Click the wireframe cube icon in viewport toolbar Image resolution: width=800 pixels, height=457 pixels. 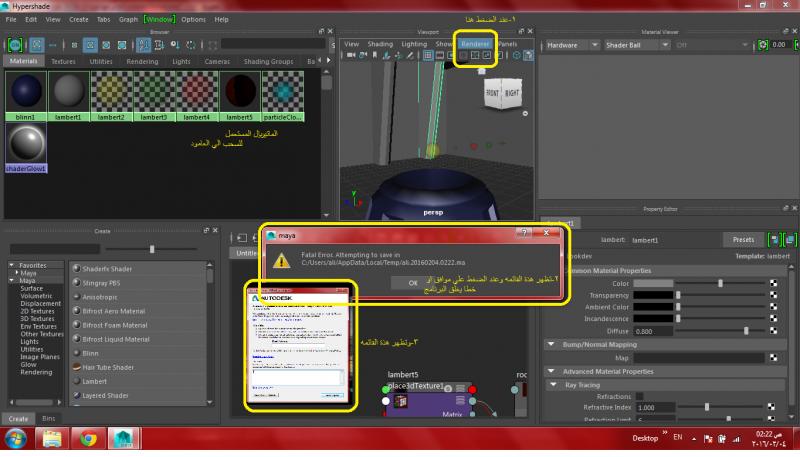point(516,55)
